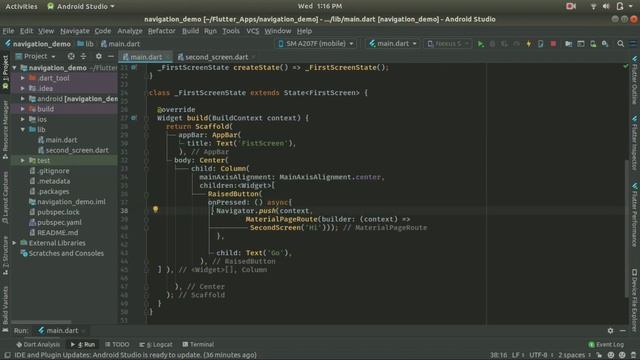Open pubspec.yaml in project tree
Viewport: 640px width, 360px height.
tap(59, 222)
